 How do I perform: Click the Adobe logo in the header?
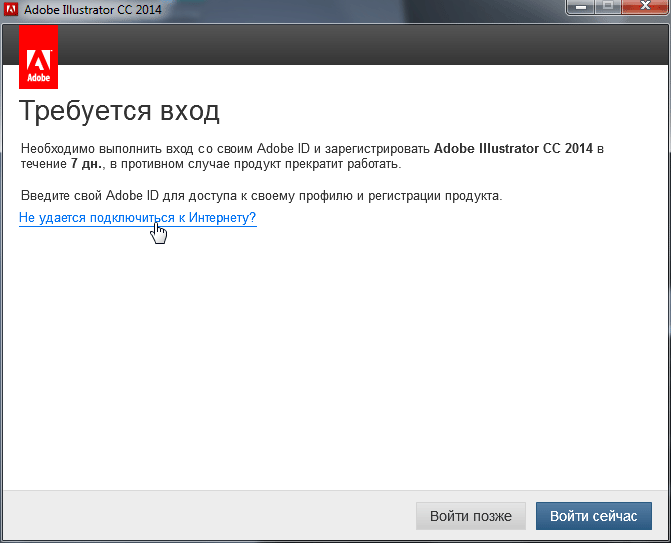click(39, 57)
